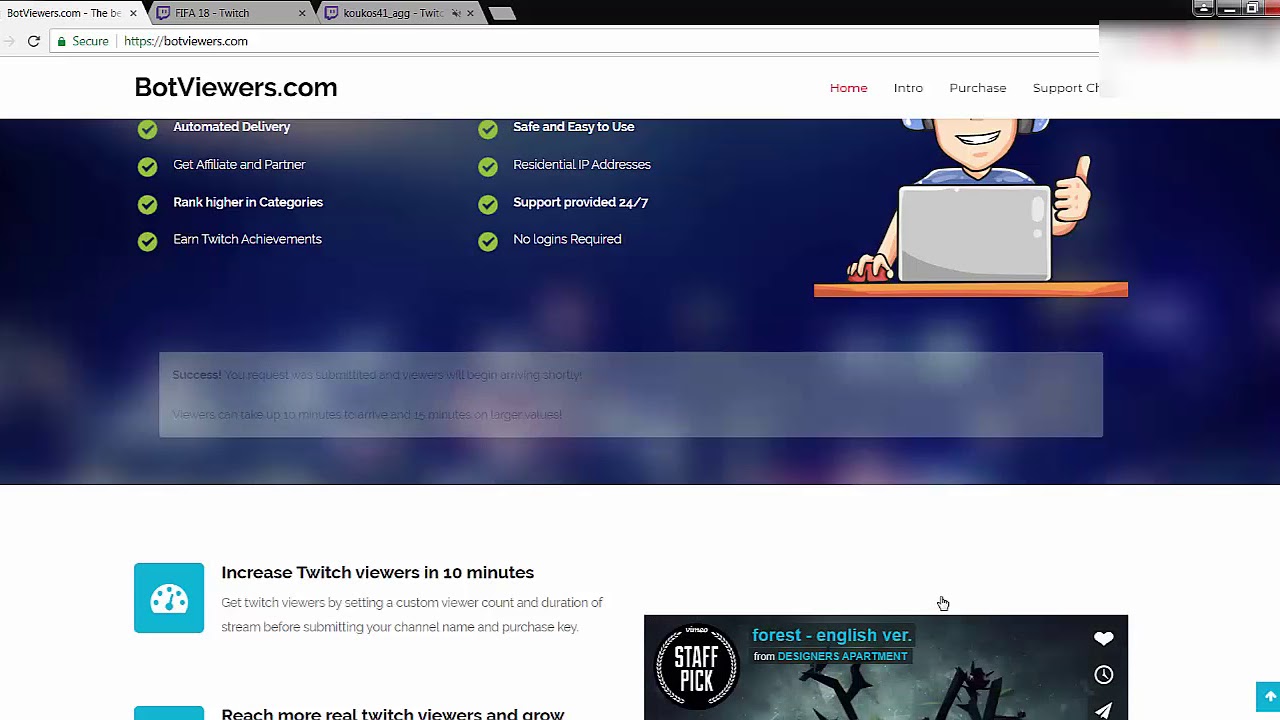Click the speedometer gauge feature icon
1280x720 pixels.
coord(169,598)
